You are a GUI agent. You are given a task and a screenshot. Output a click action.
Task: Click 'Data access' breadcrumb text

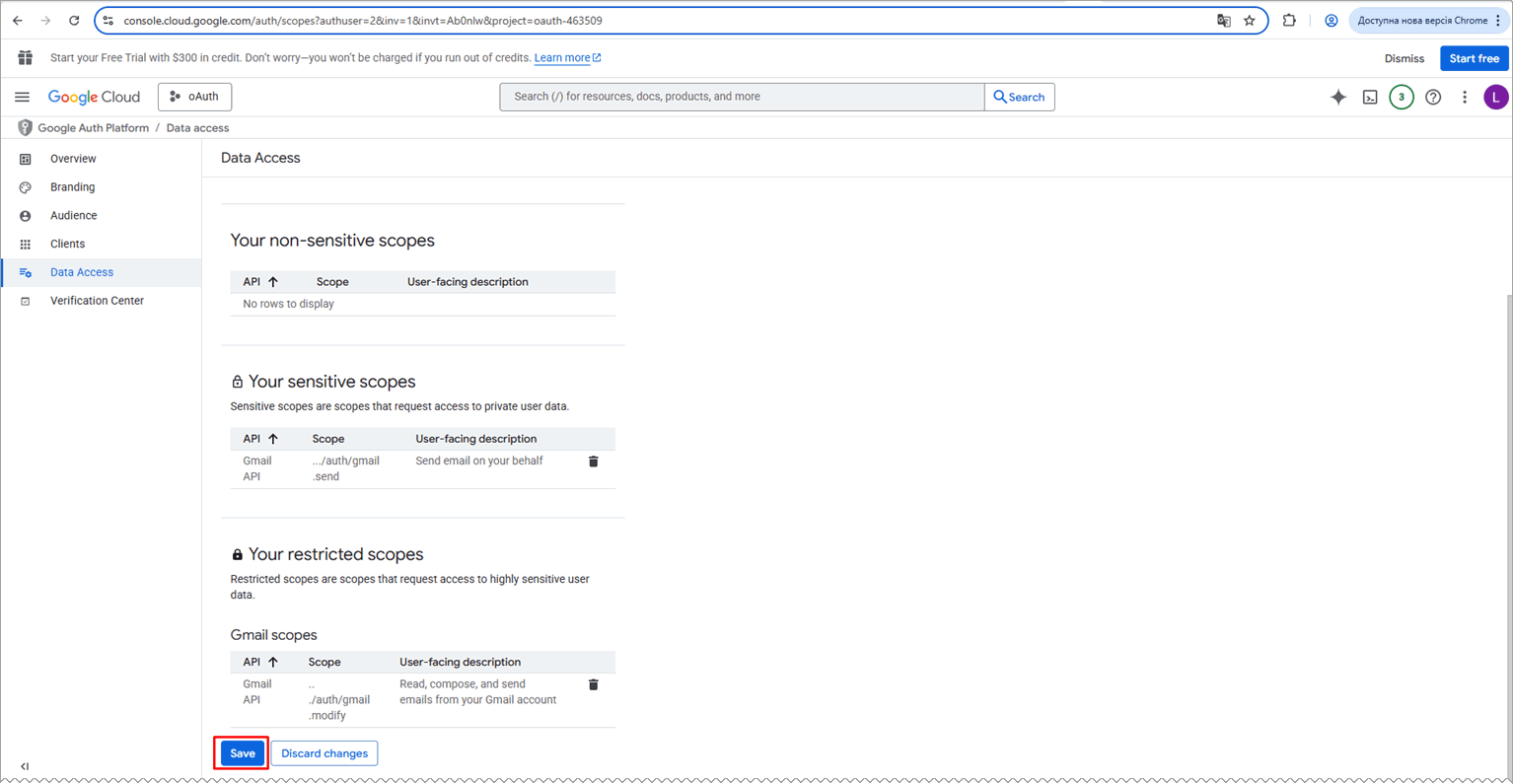[x=197, y=128]
